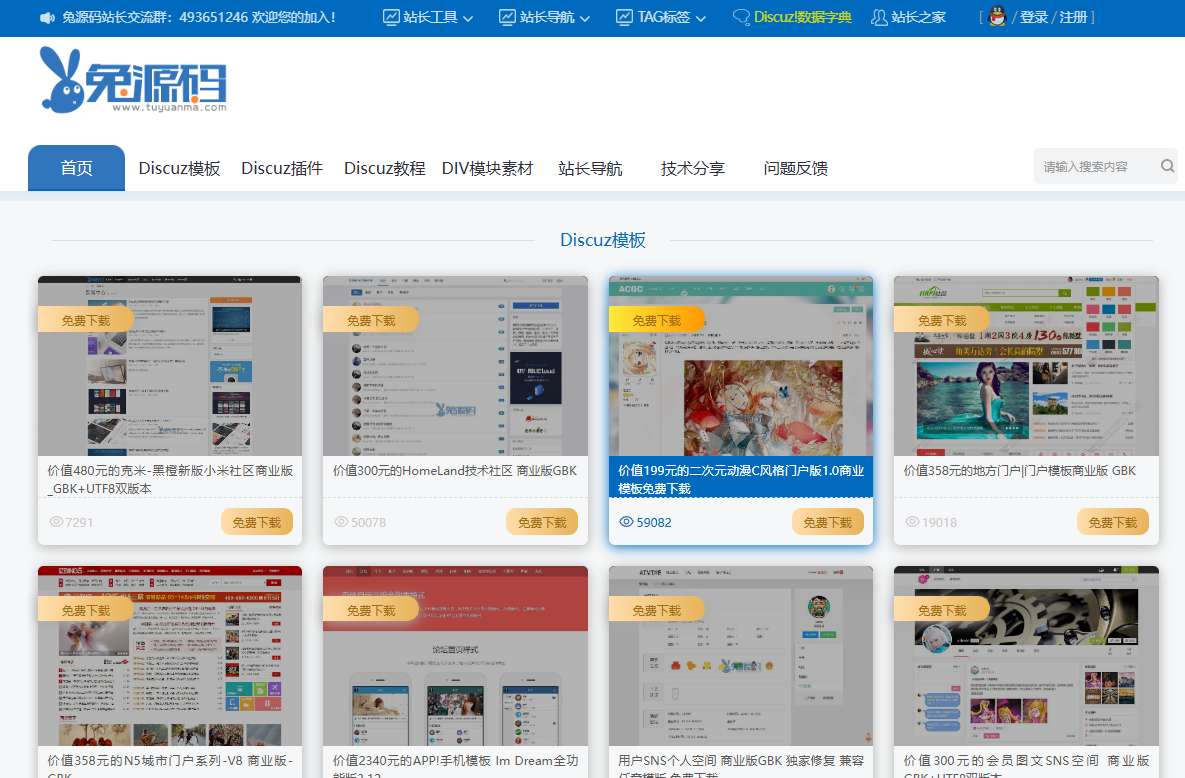
Task: Click the chart icon beside 站长导航 in top bar
Action: (508, 17)
